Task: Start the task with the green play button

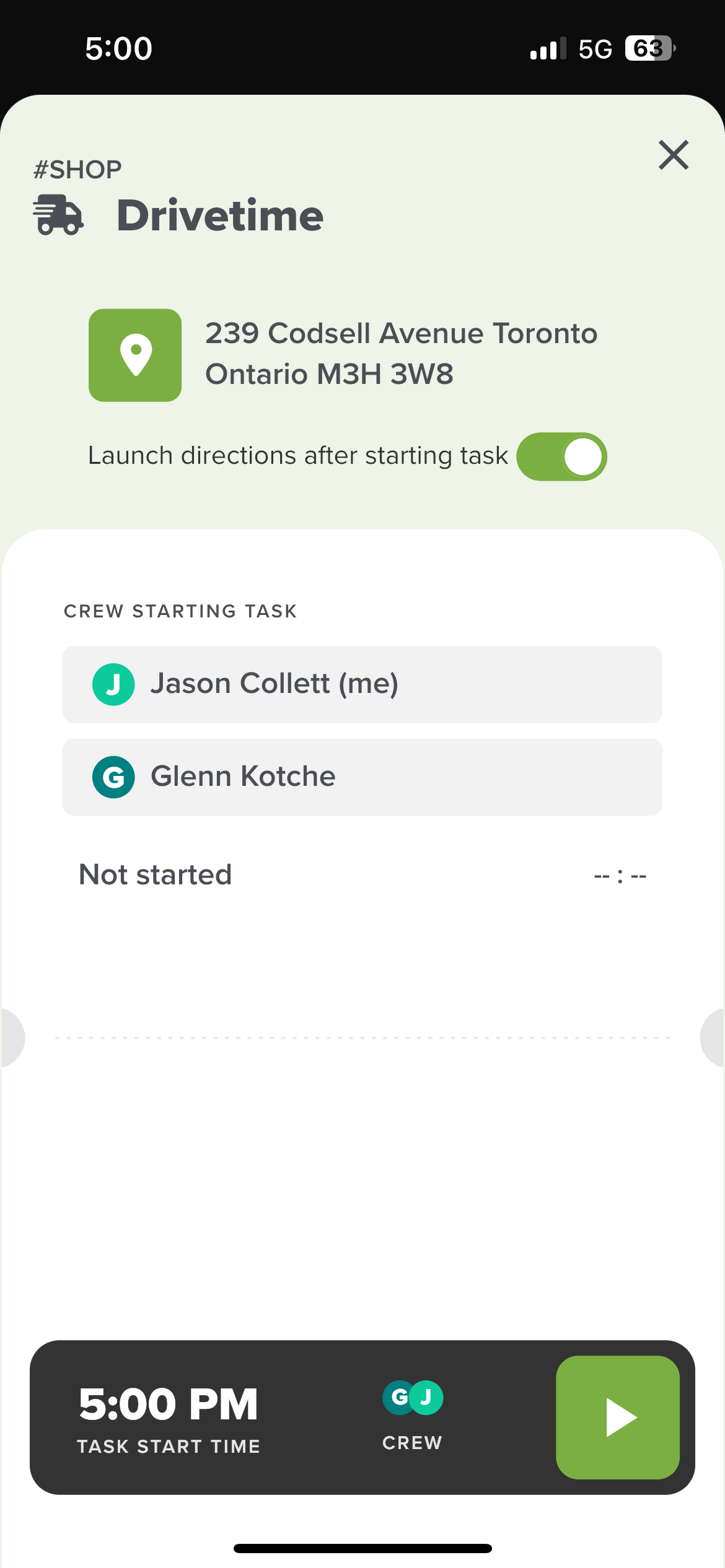Action: click(x=618, y=1417)
